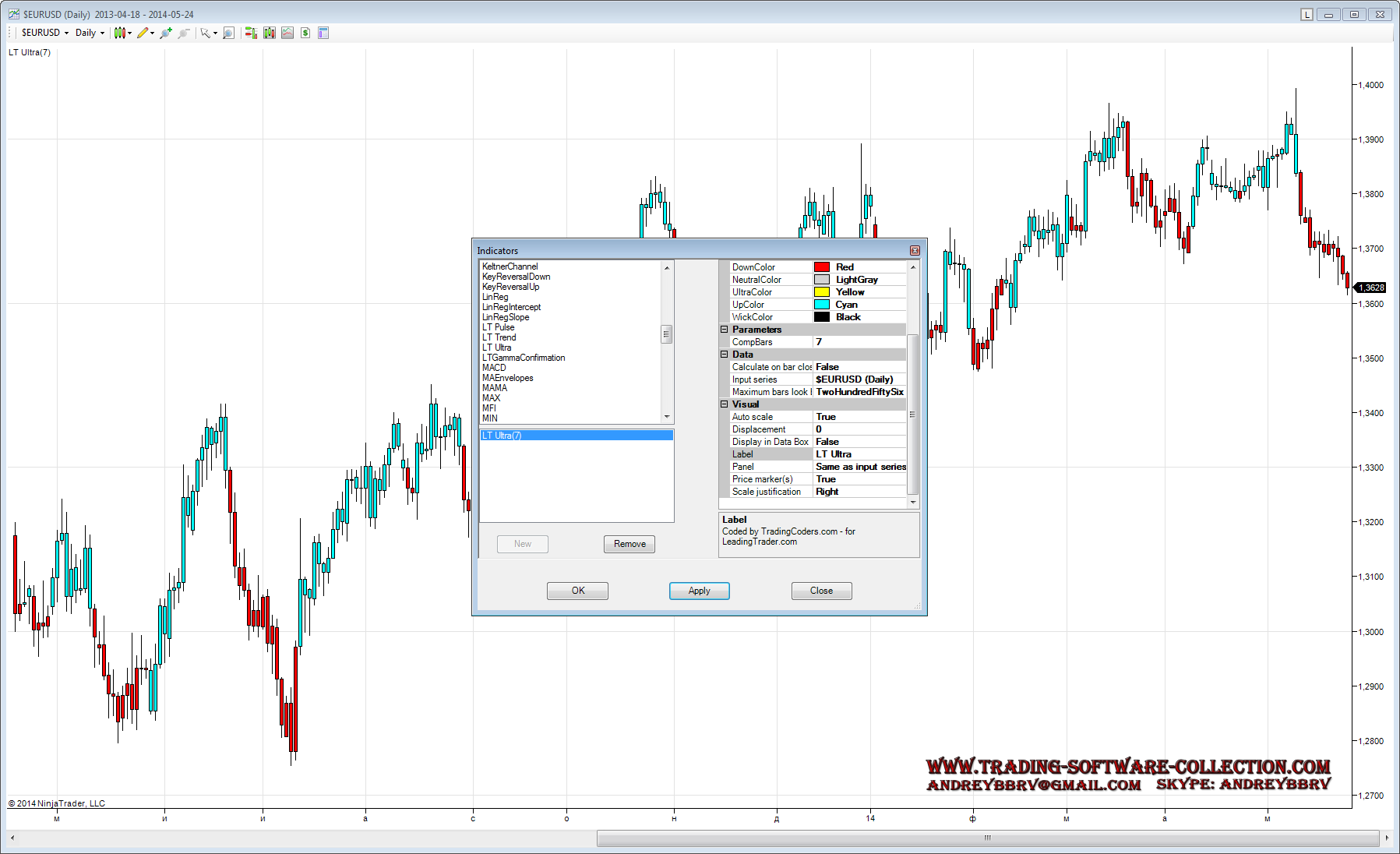This screenshot has height=854, width=1400.
Task: Open the chart style candlestick icon
Action: click(x=119, y=33)
